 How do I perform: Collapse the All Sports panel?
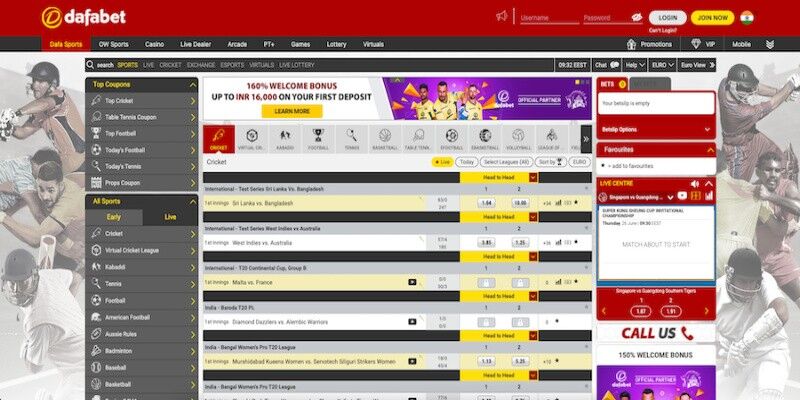coord(192,202)
